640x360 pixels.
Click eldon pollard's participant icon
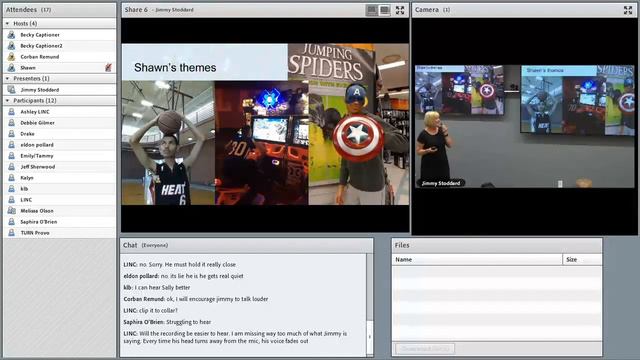(11, 144)
